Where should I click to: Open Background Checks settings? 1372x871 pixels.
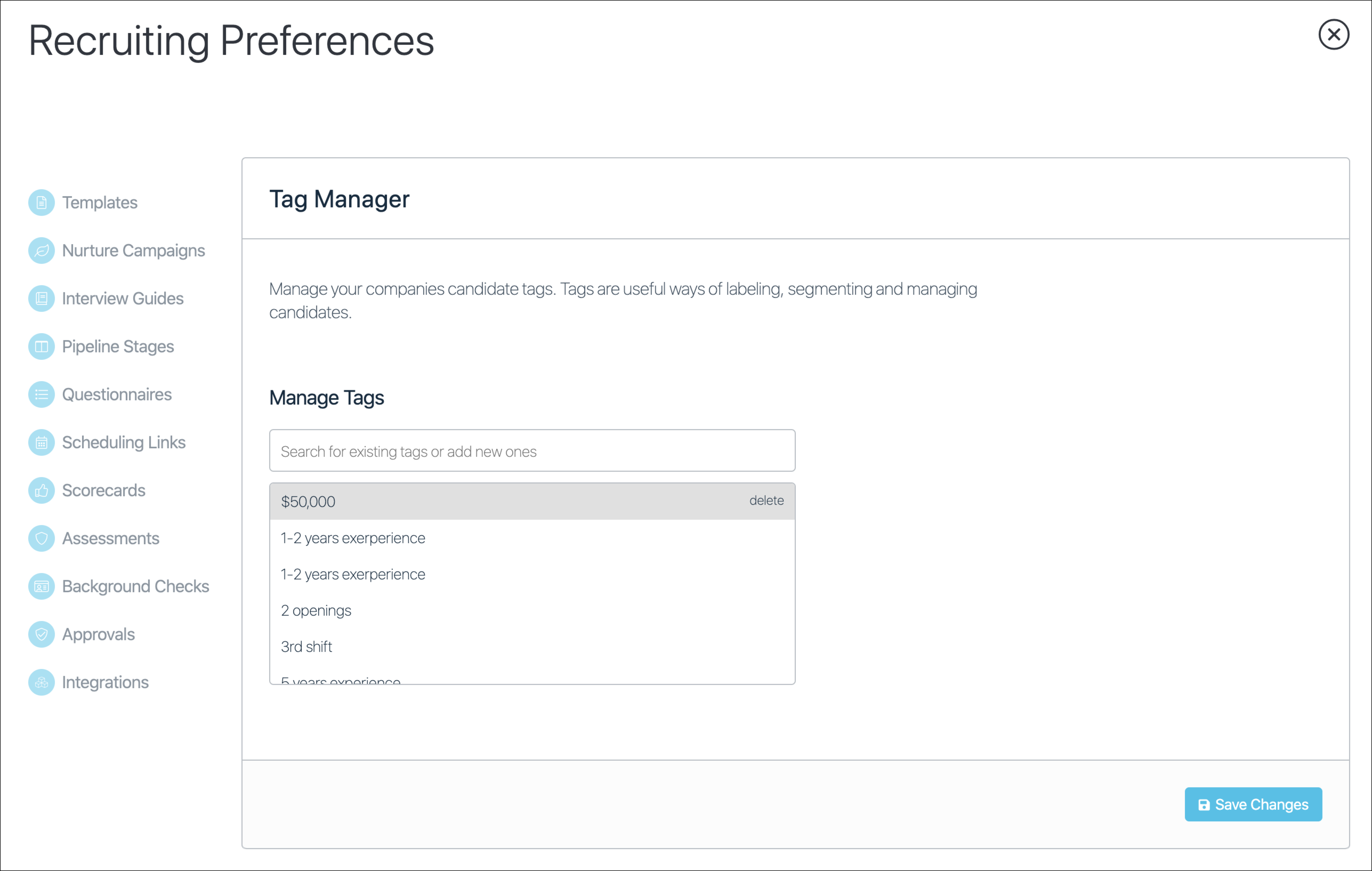click(136, 586)
